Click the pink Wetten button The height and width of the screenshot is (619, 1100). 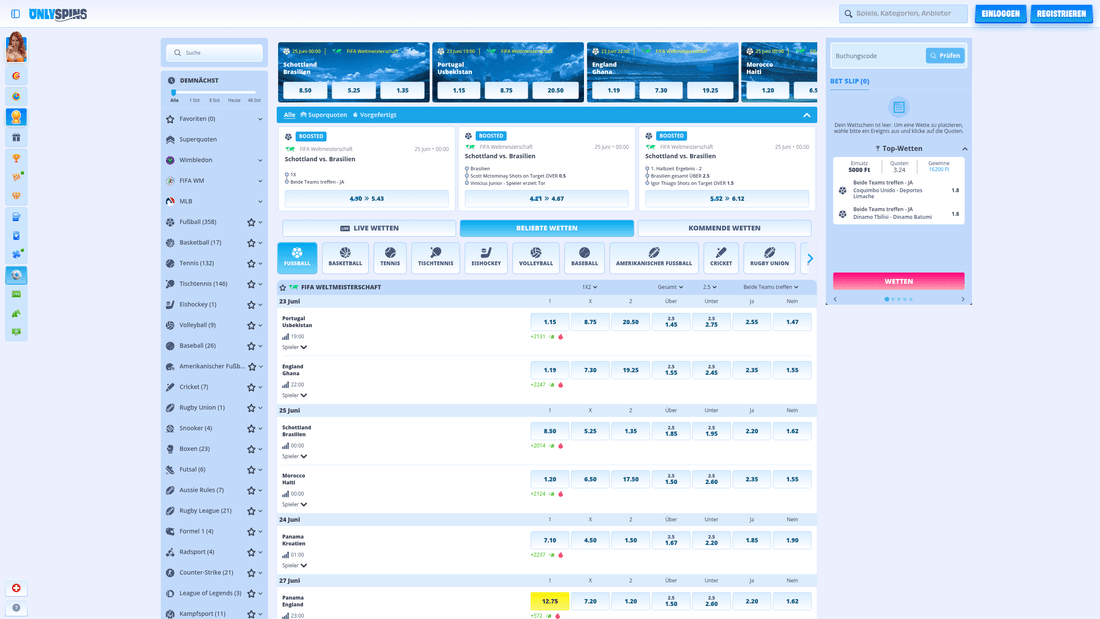[x=899, y=281]
